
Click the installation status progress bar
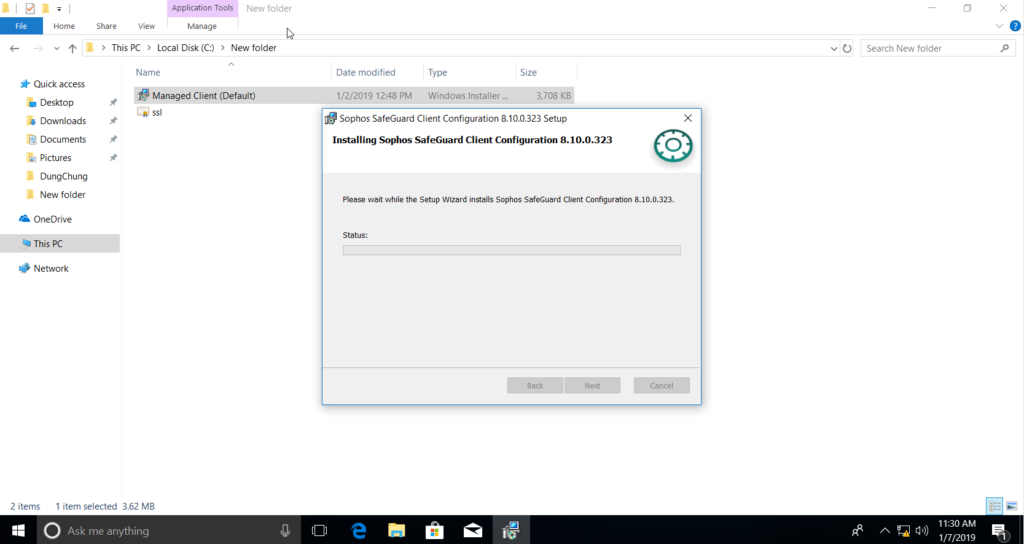click(511, 250)
